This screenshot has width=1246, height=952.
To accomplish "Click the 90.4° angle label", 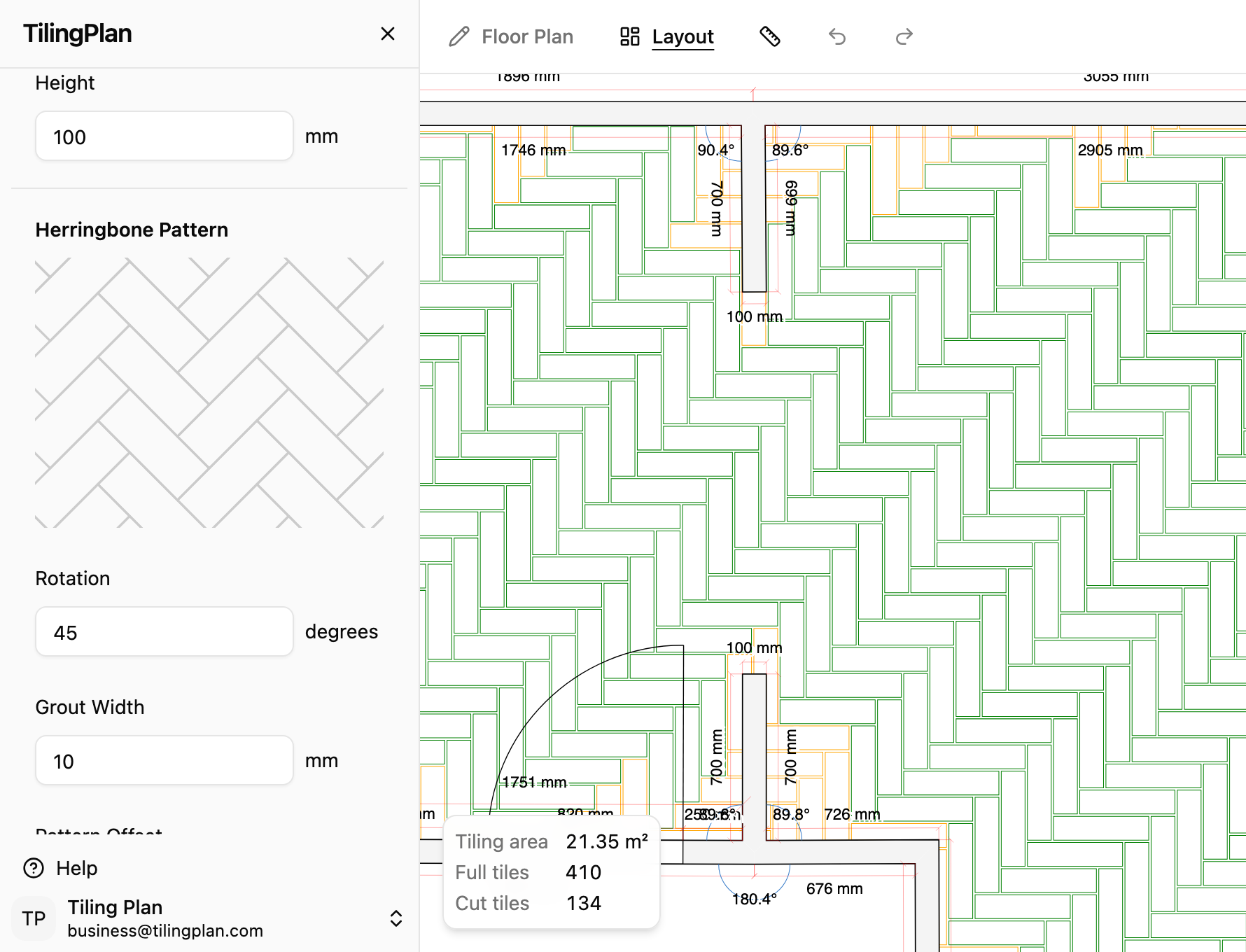I will [x=716, y=150].
